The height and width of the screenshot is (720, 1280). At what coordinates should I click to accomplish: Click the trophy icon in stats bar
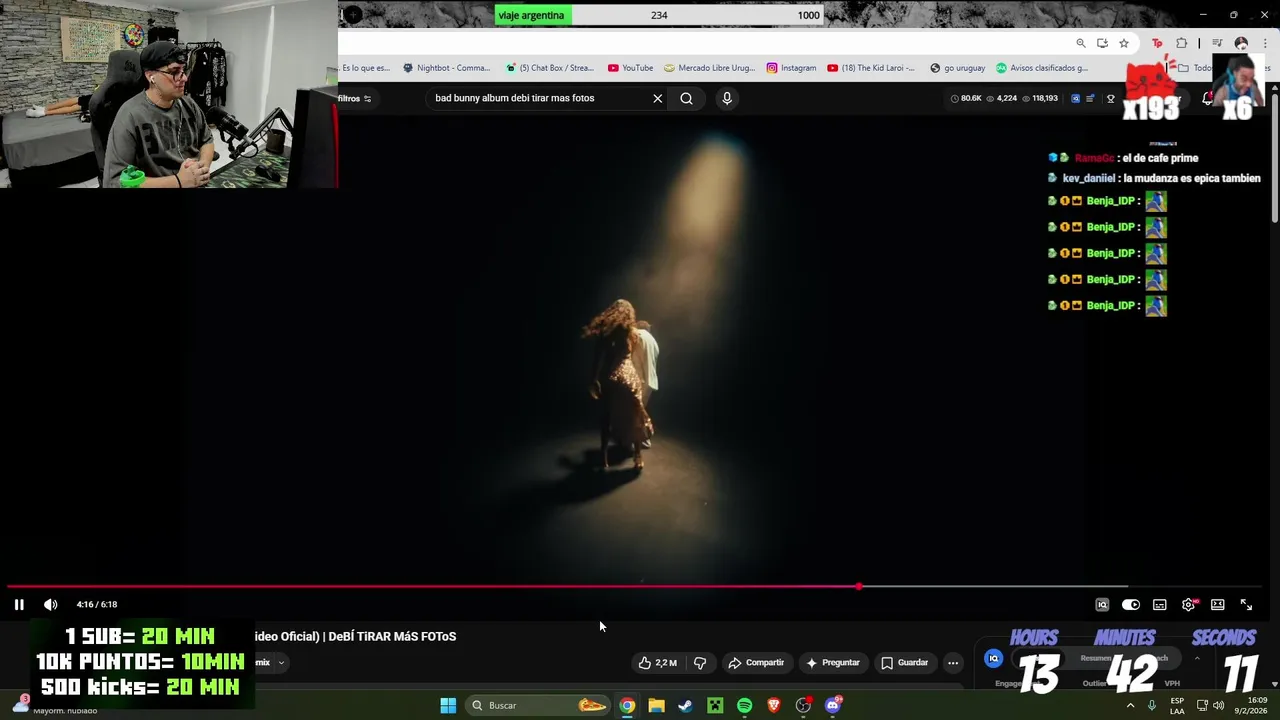(1110, 98)
